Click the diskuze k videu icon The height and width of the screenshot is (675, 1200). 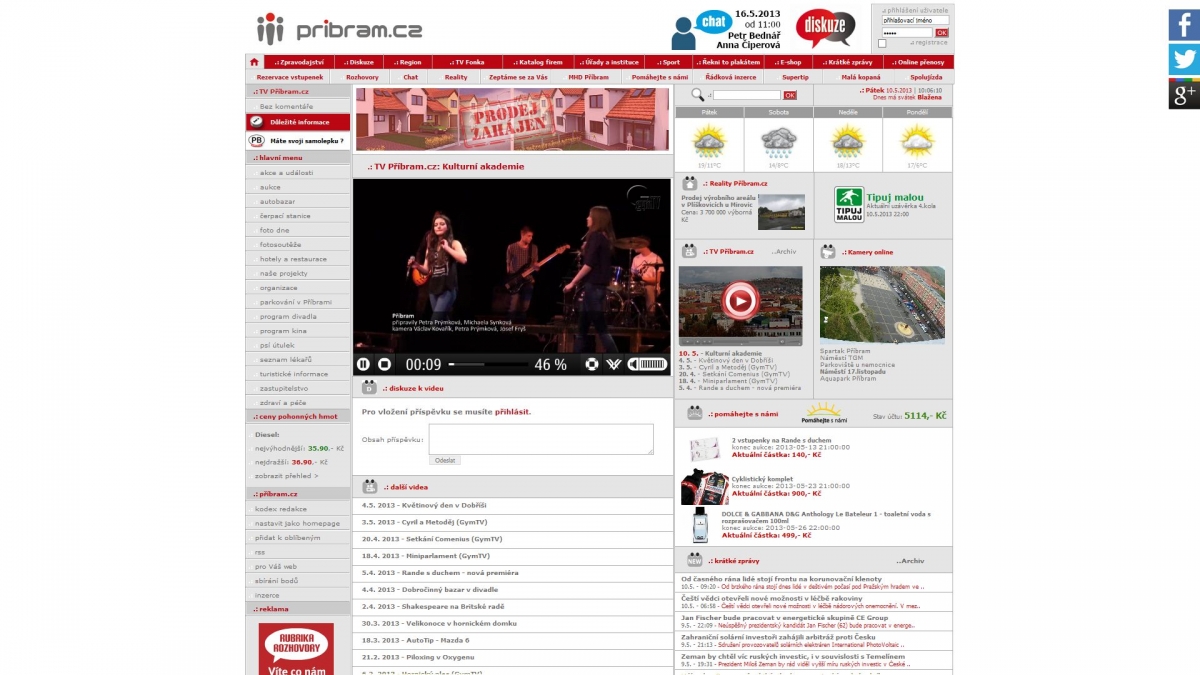pos(369,387)
